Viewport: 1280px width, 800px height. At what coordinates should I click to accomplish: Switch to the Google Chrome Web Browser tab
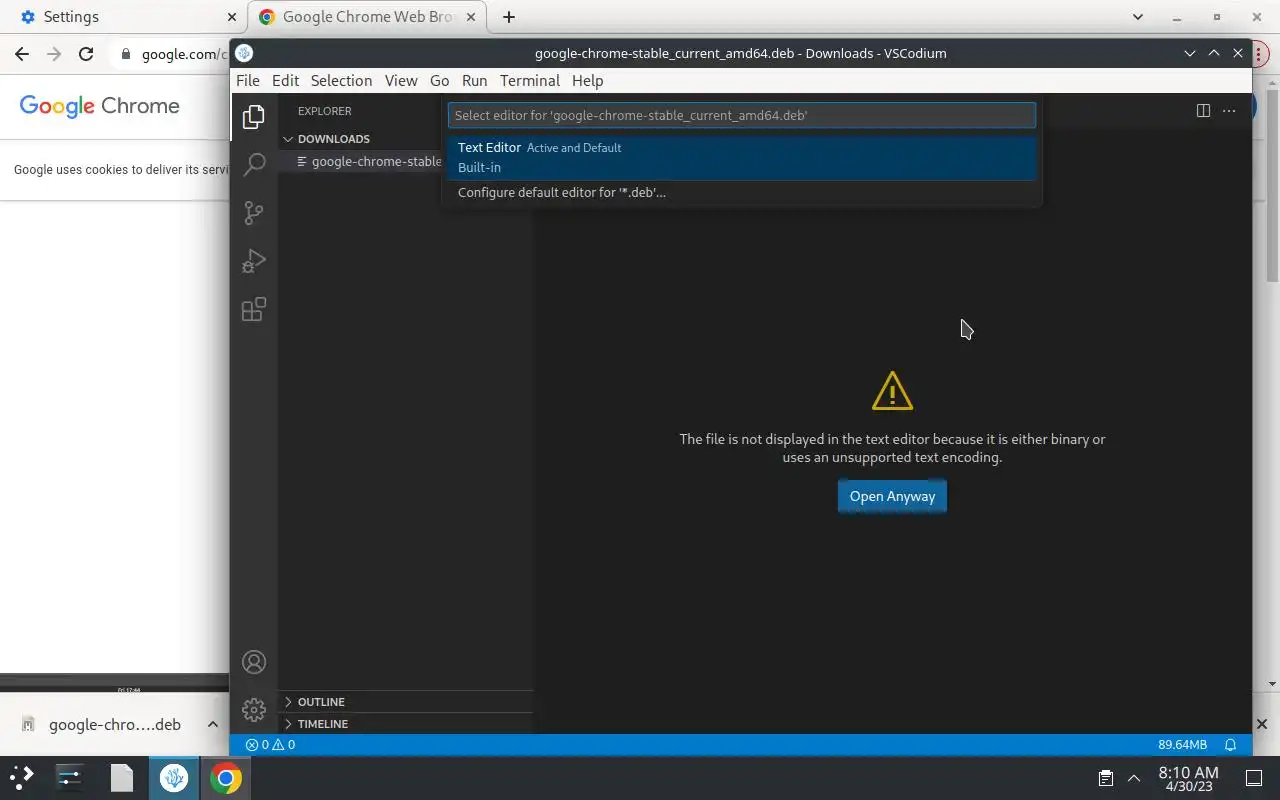click(366, 17)
